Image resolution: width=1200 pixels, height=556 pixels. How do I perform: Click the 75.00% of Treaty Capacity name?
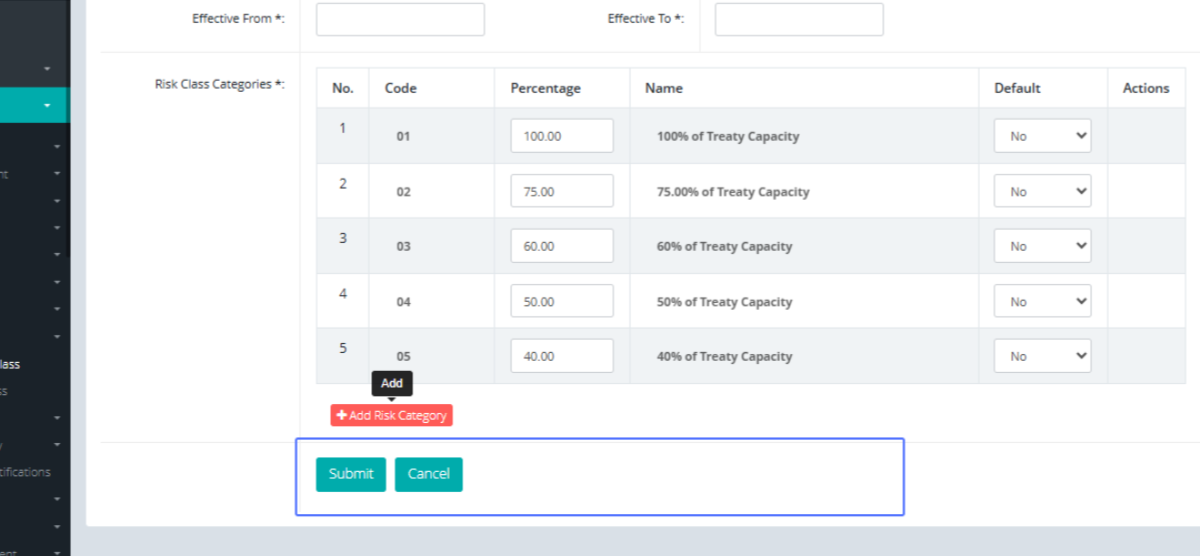click(x=732, y=191)
